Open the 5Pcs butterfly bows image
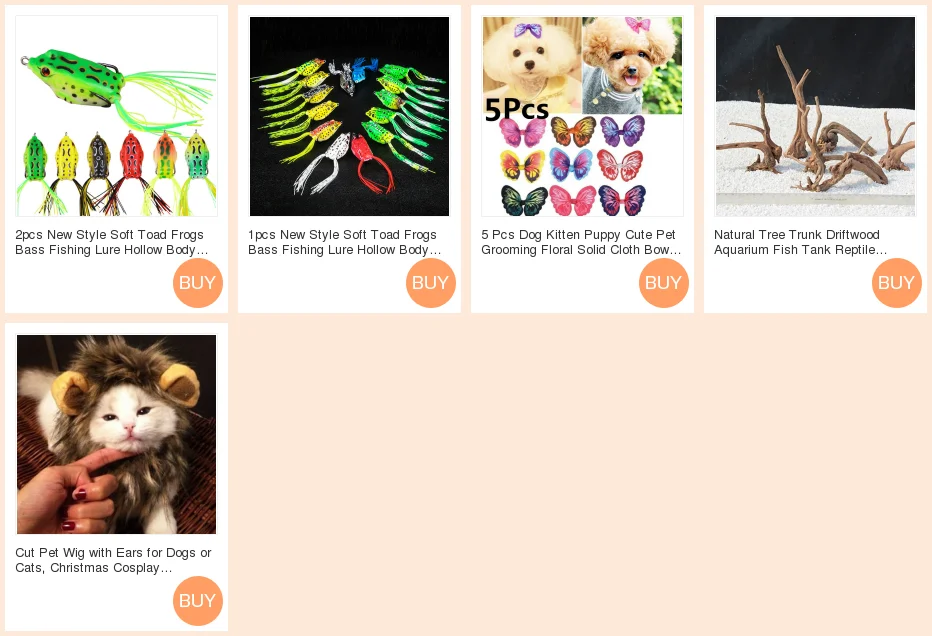Screen dimensions: 932x636 tap(582, 116)
